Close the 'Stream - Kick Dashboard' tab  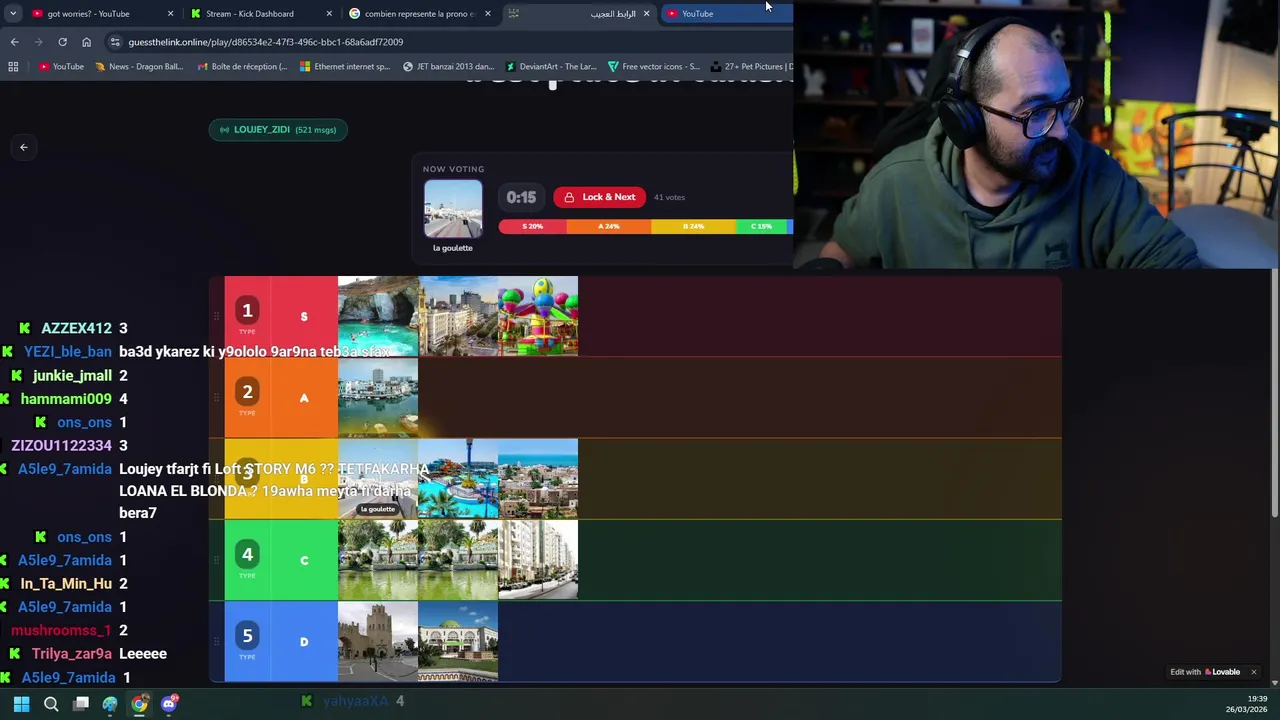click(x=329, y=14)
